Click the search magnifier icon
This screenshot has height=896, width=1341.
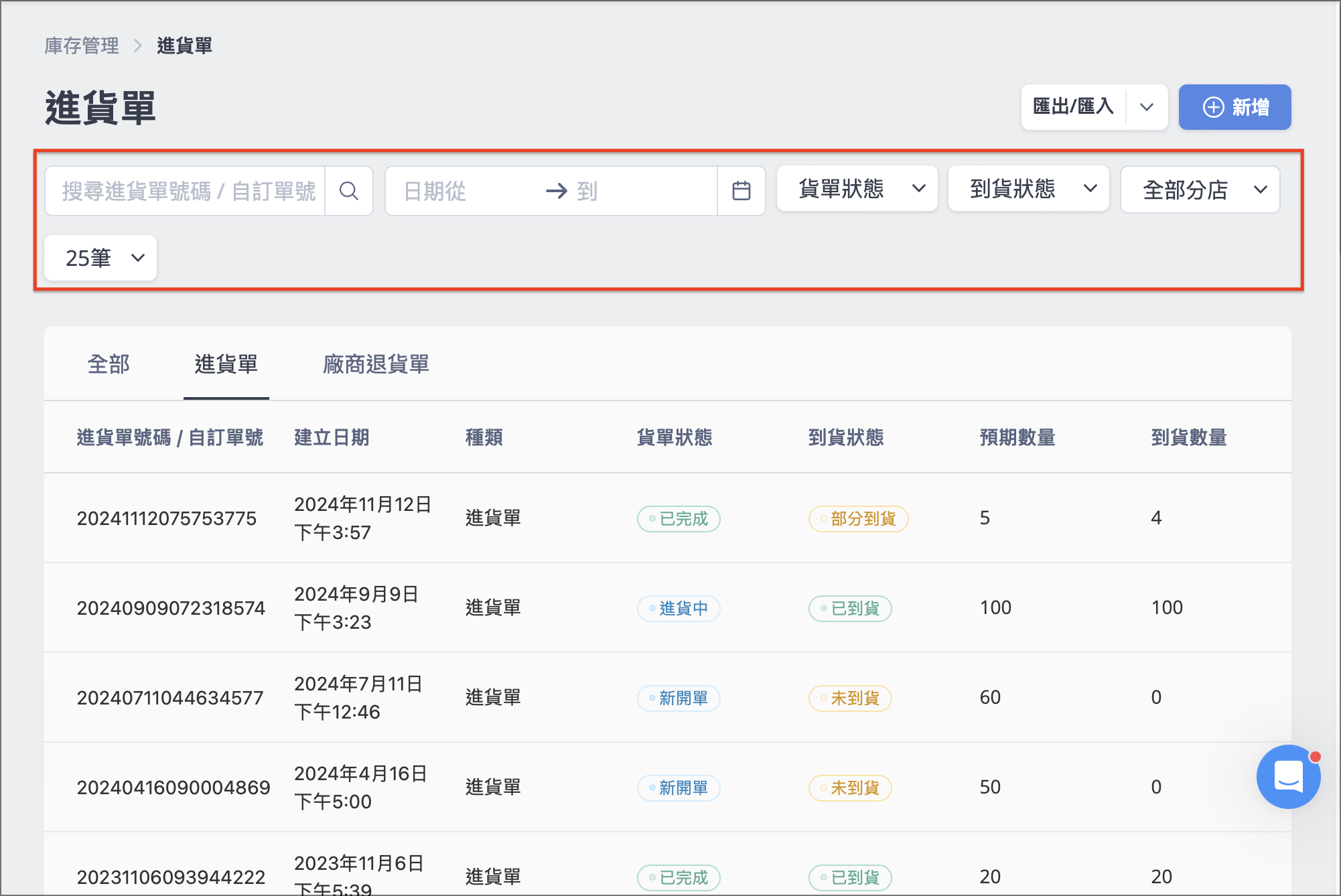pos(348,191)
